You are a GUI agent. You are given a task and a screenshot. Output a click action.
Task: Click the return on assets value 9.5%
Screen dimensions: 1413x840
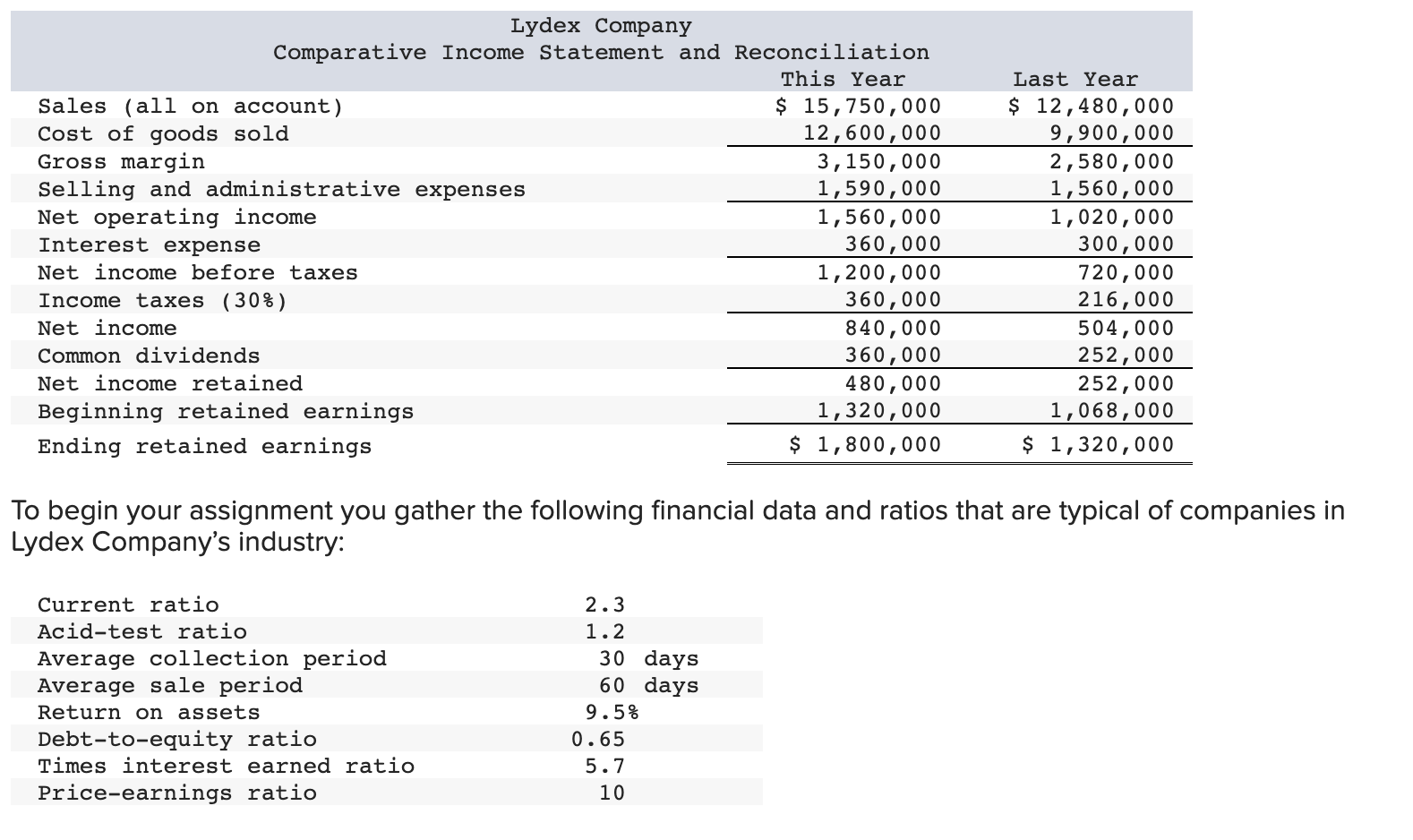coord(612,712)
